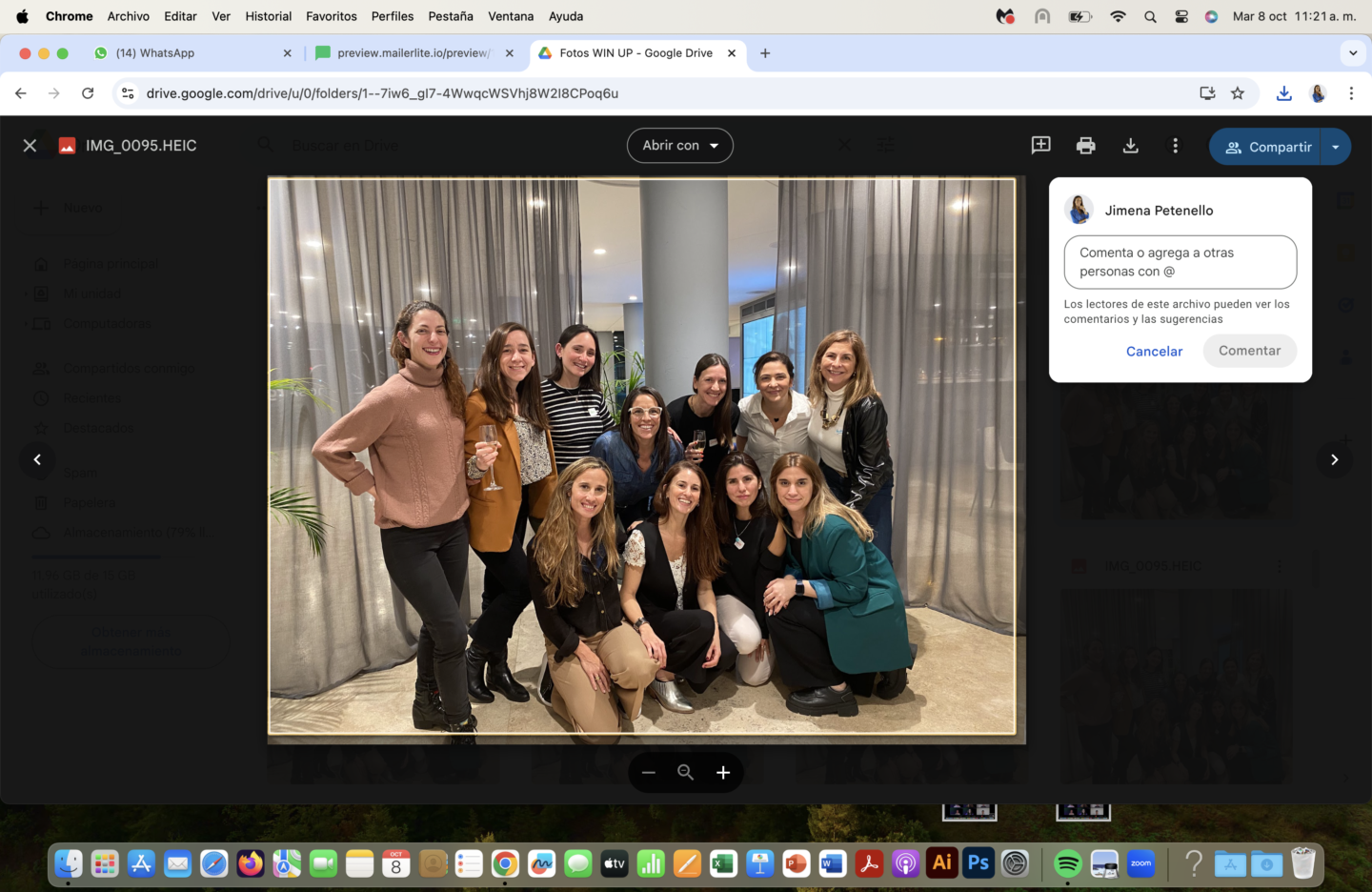Close the image preview with X
The height and width of the screenshot is (892, 1372).
[30, 146]
